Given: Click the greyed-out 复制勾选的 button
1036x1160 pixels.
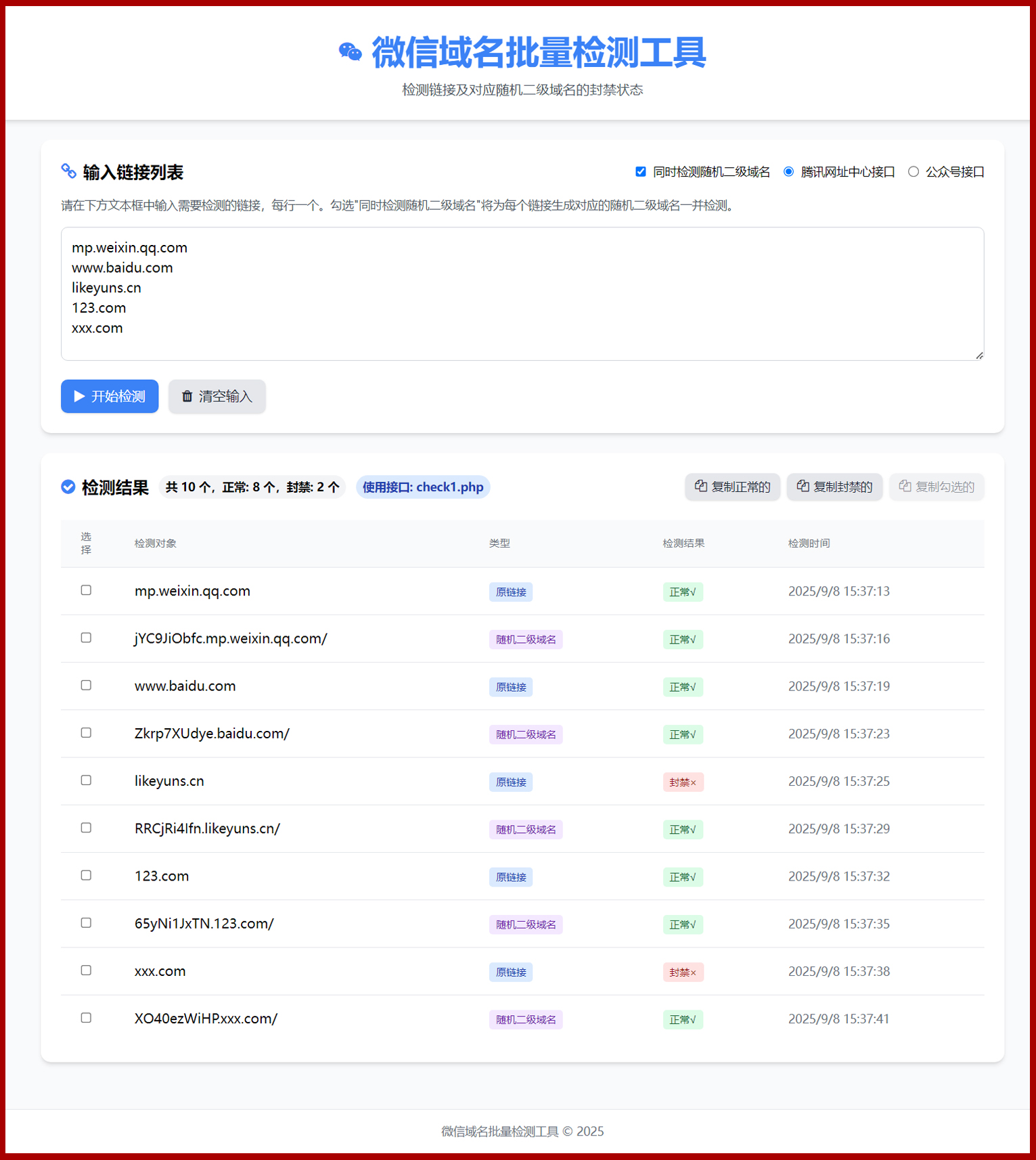Looking at the screenshot, I should click(x=937, y=487).
